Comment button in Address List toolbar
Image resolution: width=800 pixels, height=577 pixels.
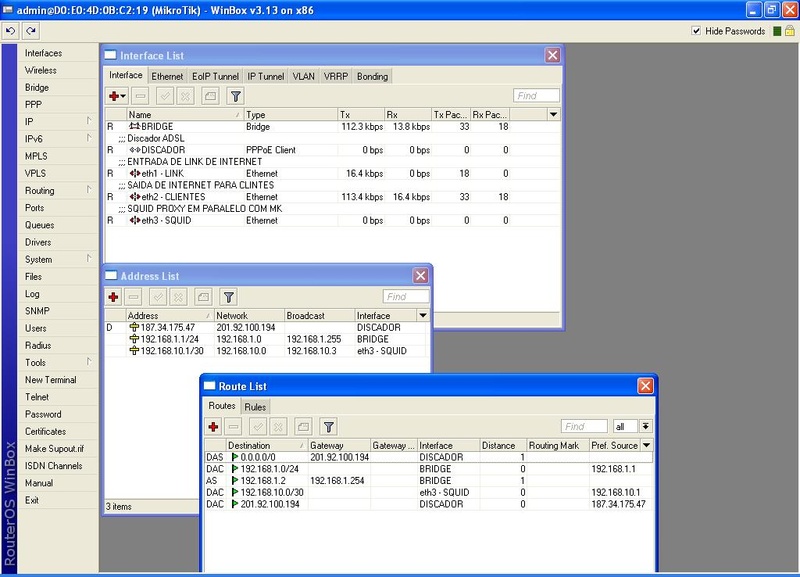pos(203,296)
